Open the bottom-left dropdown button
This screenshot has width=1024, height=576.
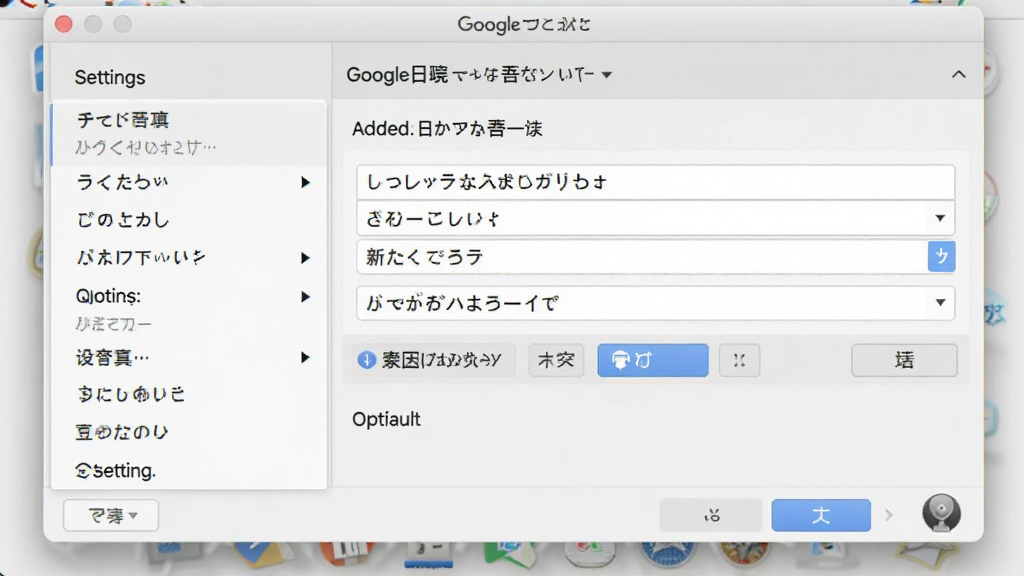[x=110, y=515]
